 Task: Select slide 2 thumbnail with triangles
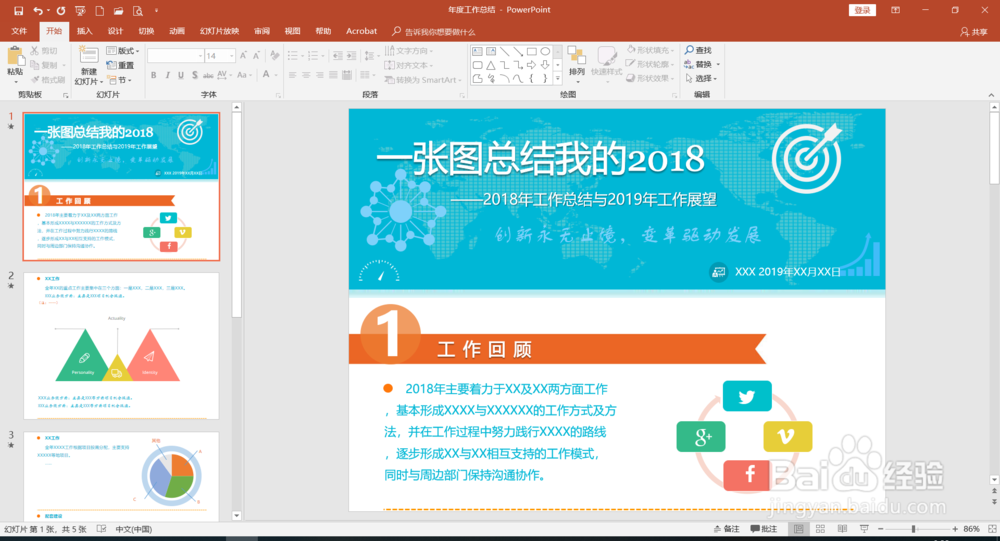tap(121, 346)
